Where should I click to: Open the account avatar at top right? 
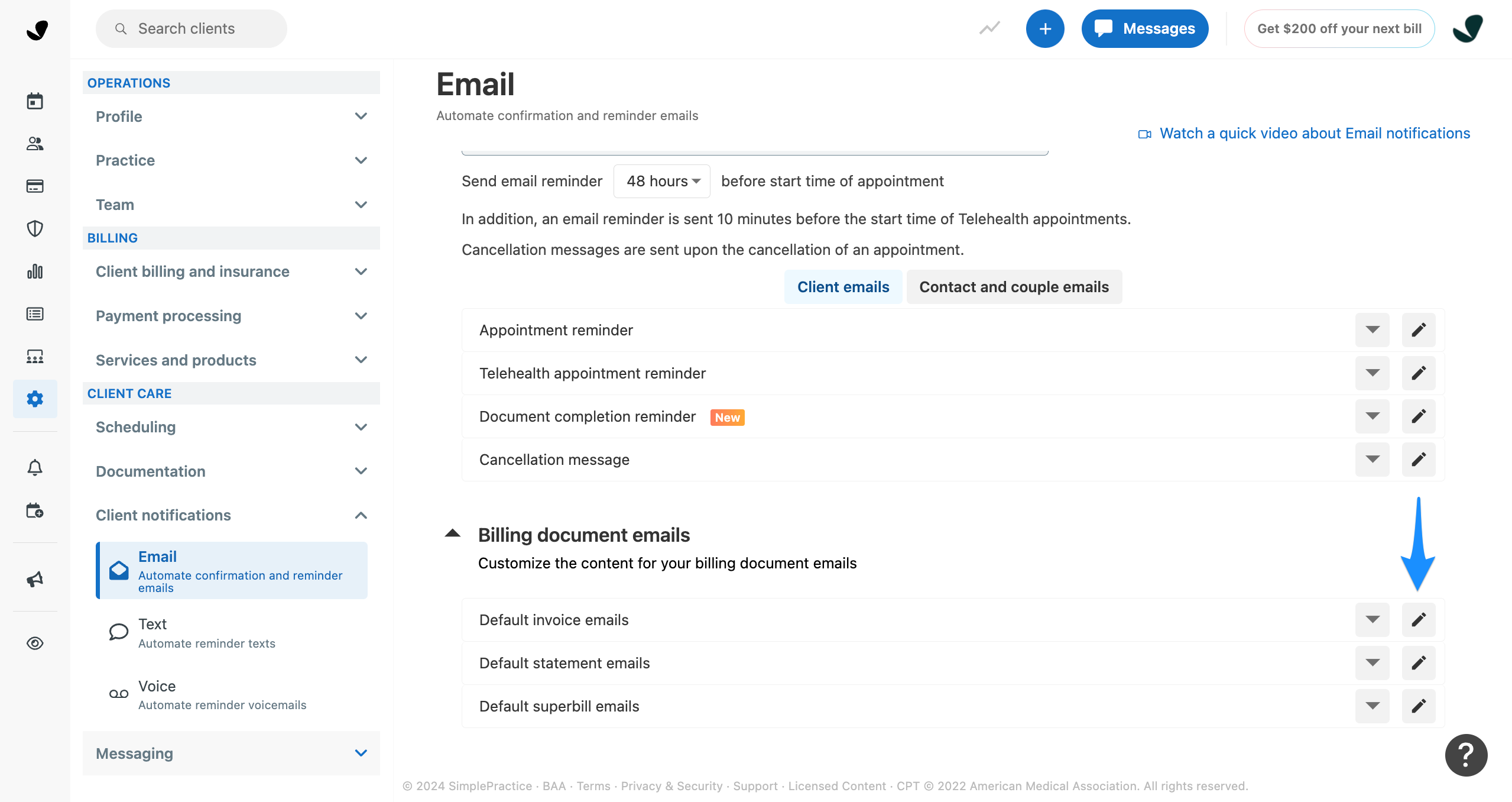(1468, 28)
